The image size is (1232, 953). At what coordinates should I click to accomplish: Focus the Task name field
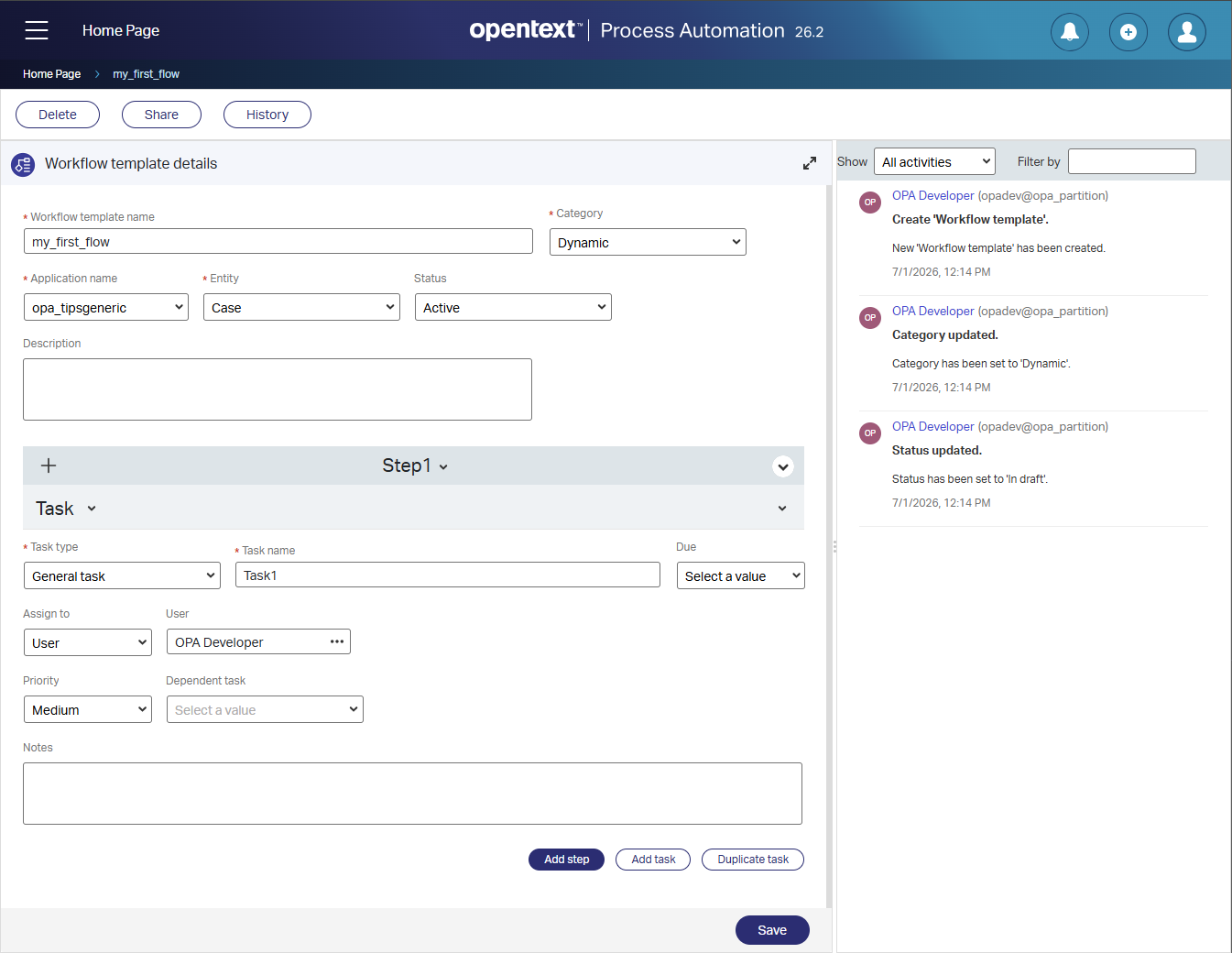pos(448,575)
